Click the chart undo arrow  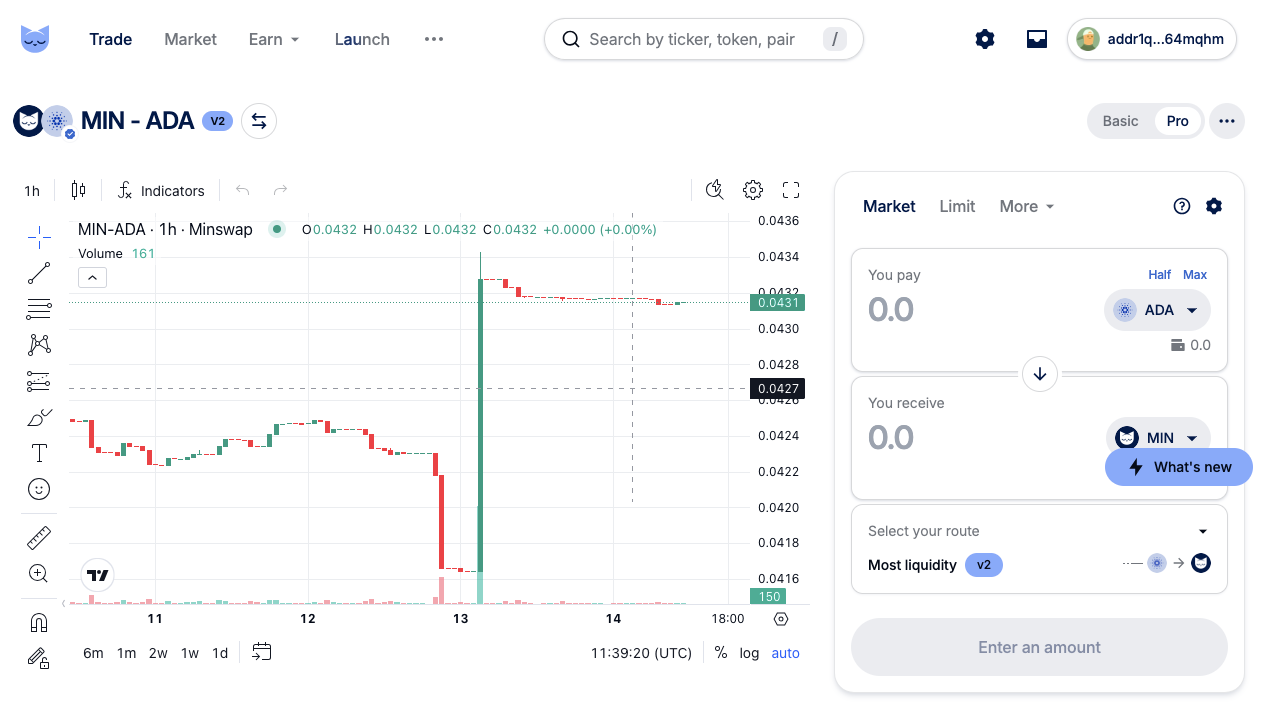(242, 190)
